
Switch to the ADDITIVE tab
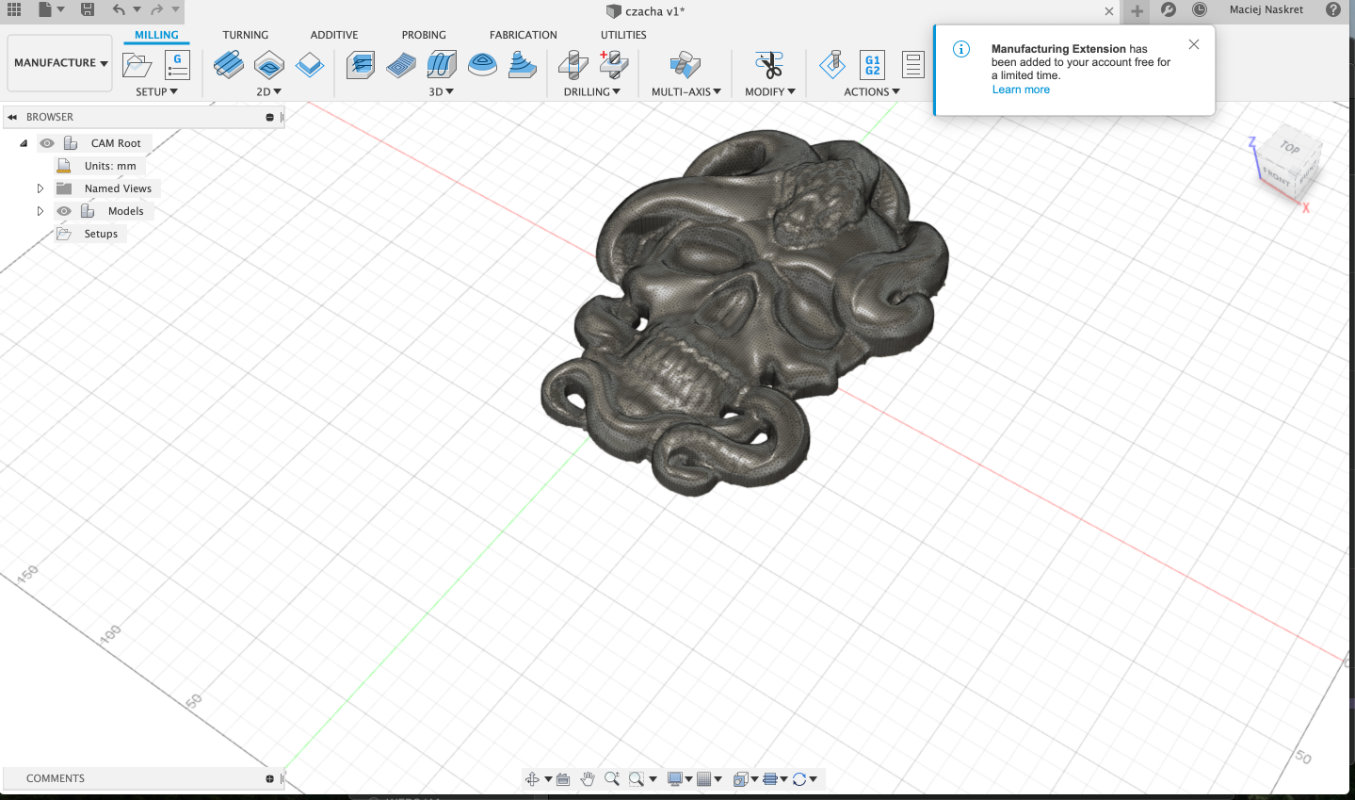[x=334, y=35]
